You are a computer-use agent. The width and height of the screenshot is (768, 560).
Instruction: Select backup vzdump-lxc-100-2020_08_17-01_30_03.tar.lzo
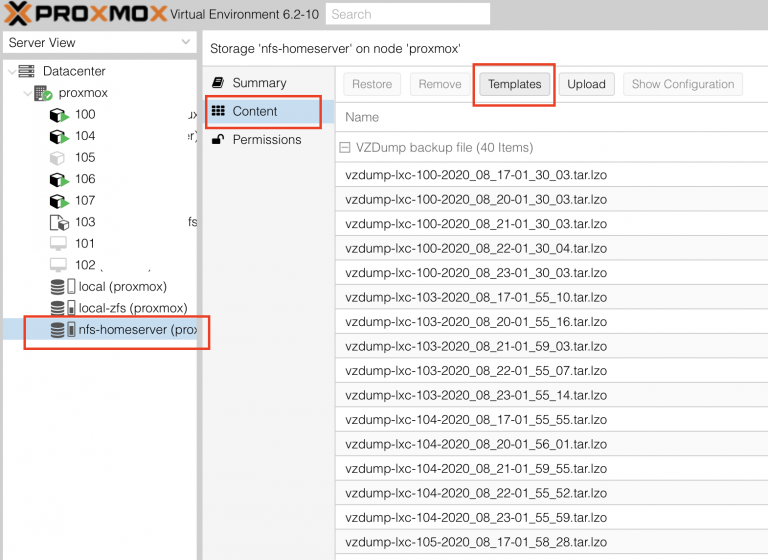tap(476, 174)
